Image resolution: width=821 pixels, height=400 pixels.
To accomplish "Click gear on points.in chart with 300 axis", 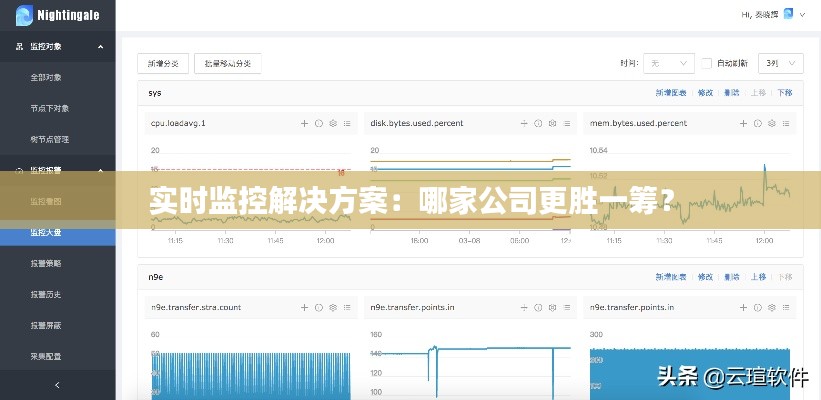I will 771,308.
